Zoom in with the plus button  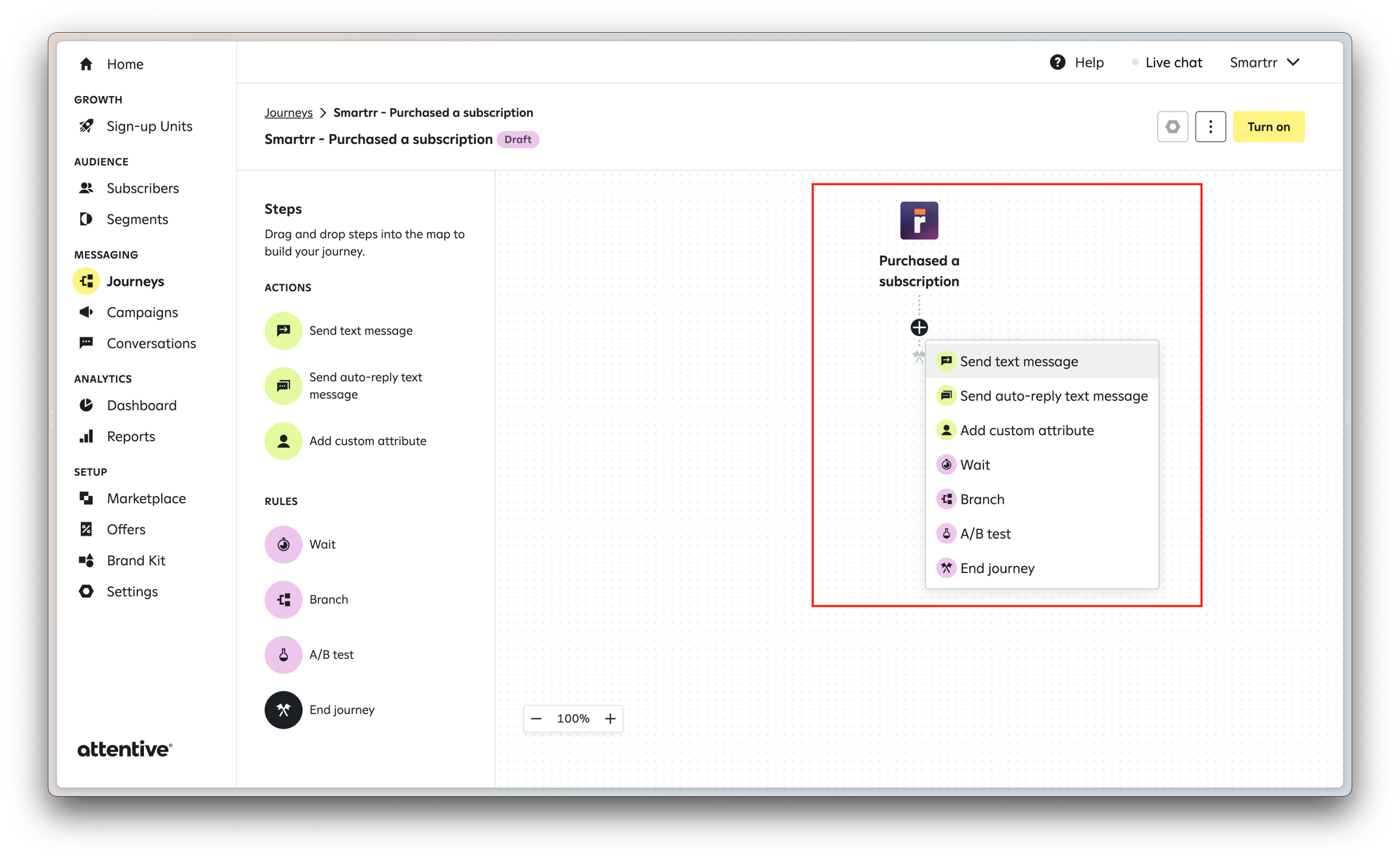click(610, 718)
